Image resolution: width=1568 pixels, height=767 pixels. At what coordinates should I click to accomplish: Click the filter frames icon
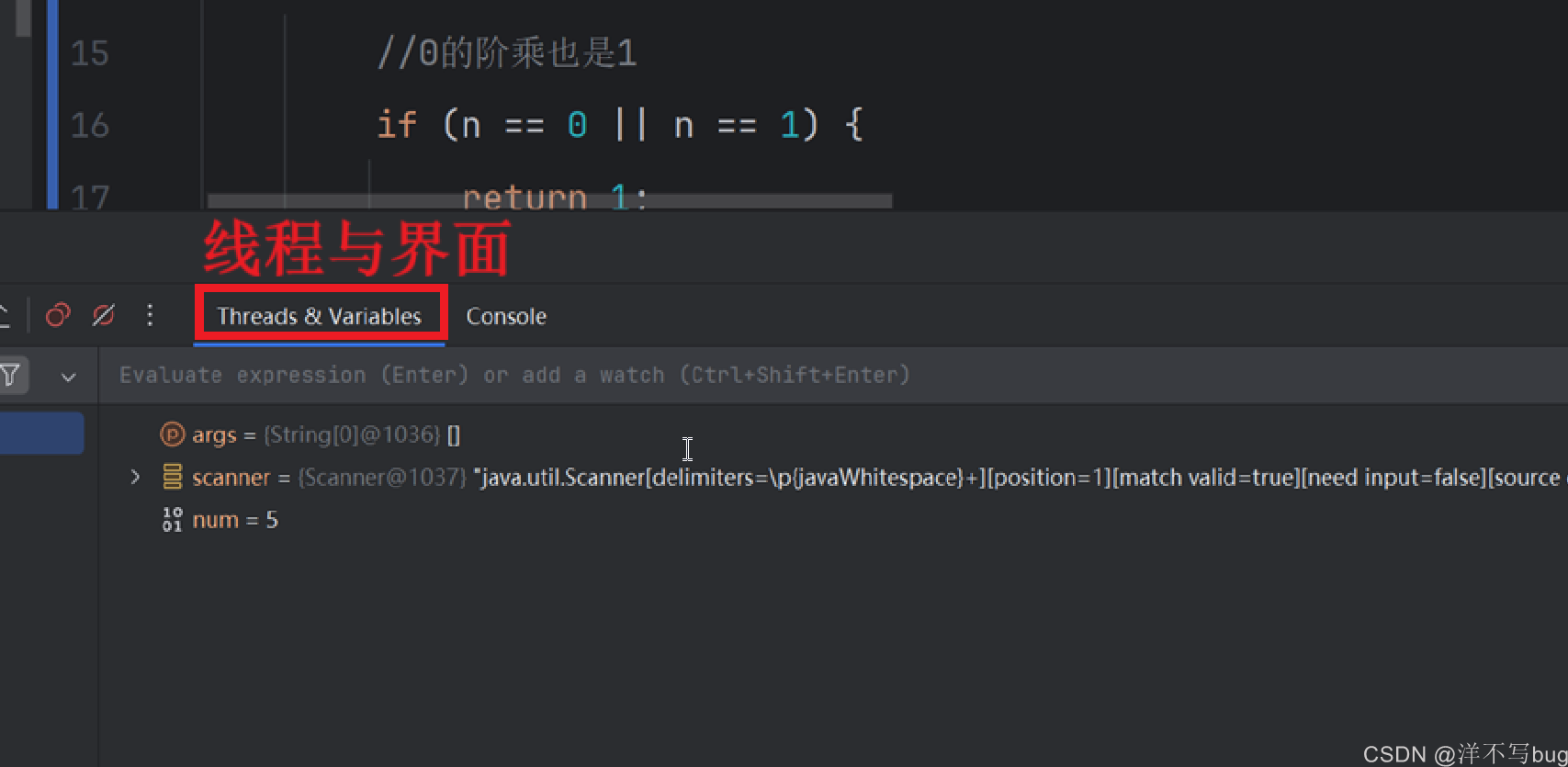(10, 375)
